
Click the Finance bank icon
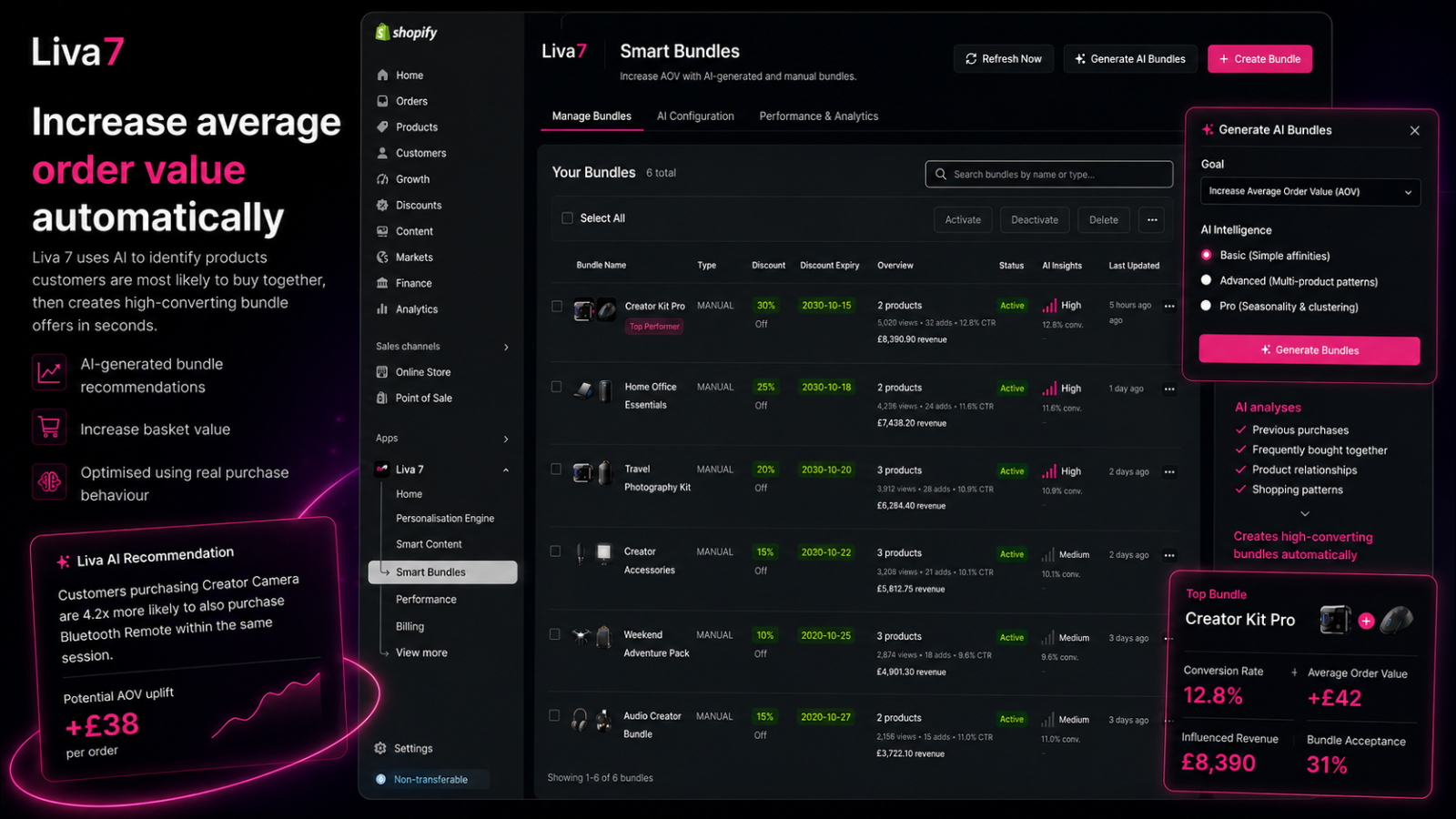[382, 283]
